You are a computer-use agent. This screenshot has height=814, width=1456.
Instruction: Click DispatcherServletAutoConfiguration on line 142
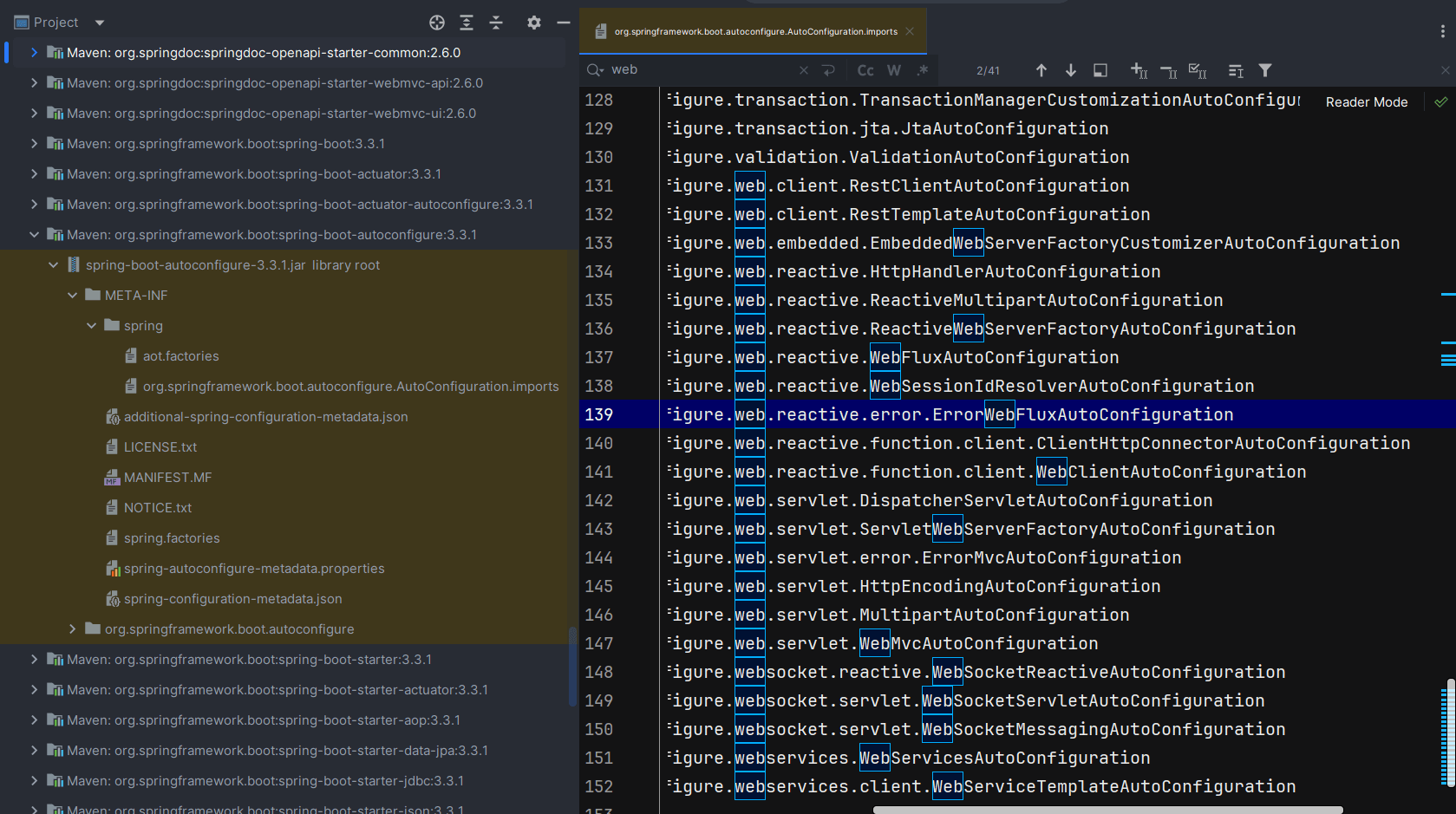1036,500
